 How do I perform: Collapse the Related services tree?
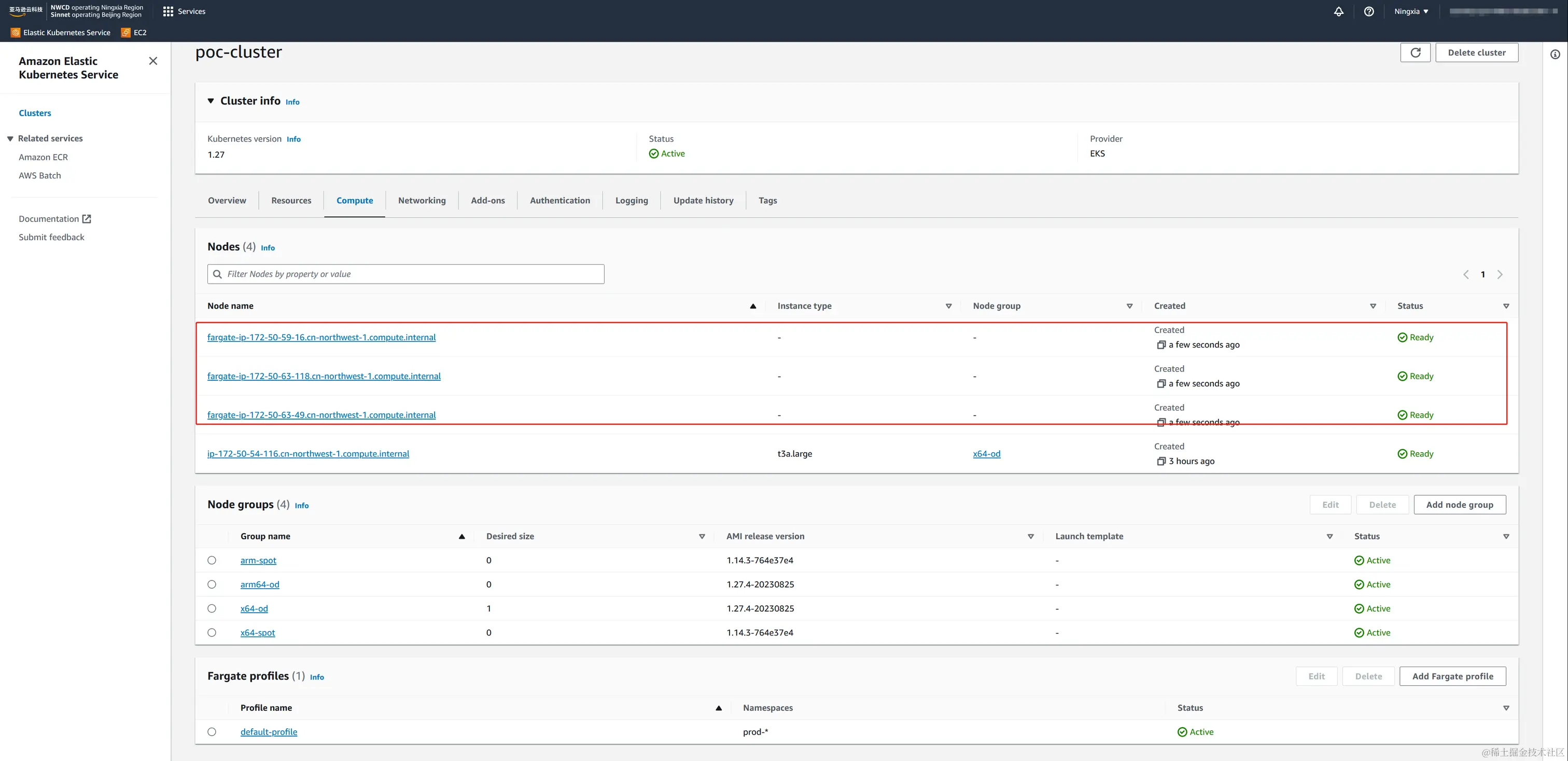click(x=10, y=139)
